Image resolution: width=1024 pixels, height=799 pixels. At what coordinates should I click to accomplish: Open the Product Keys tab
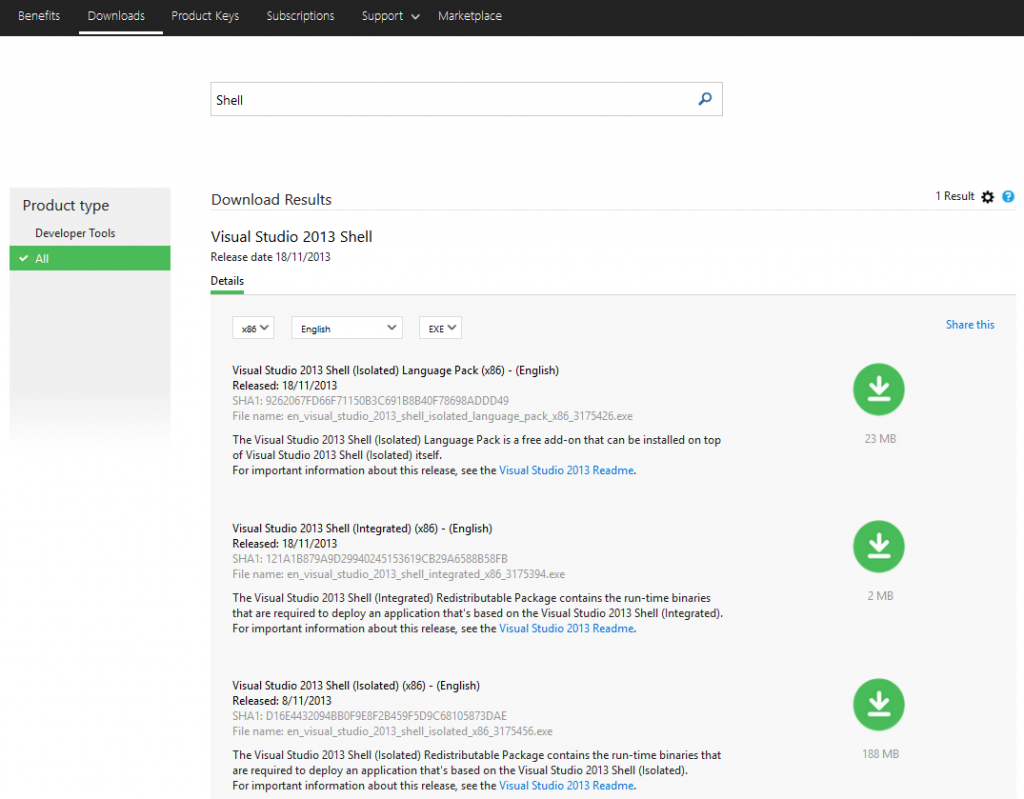click(x=205, y=16)
